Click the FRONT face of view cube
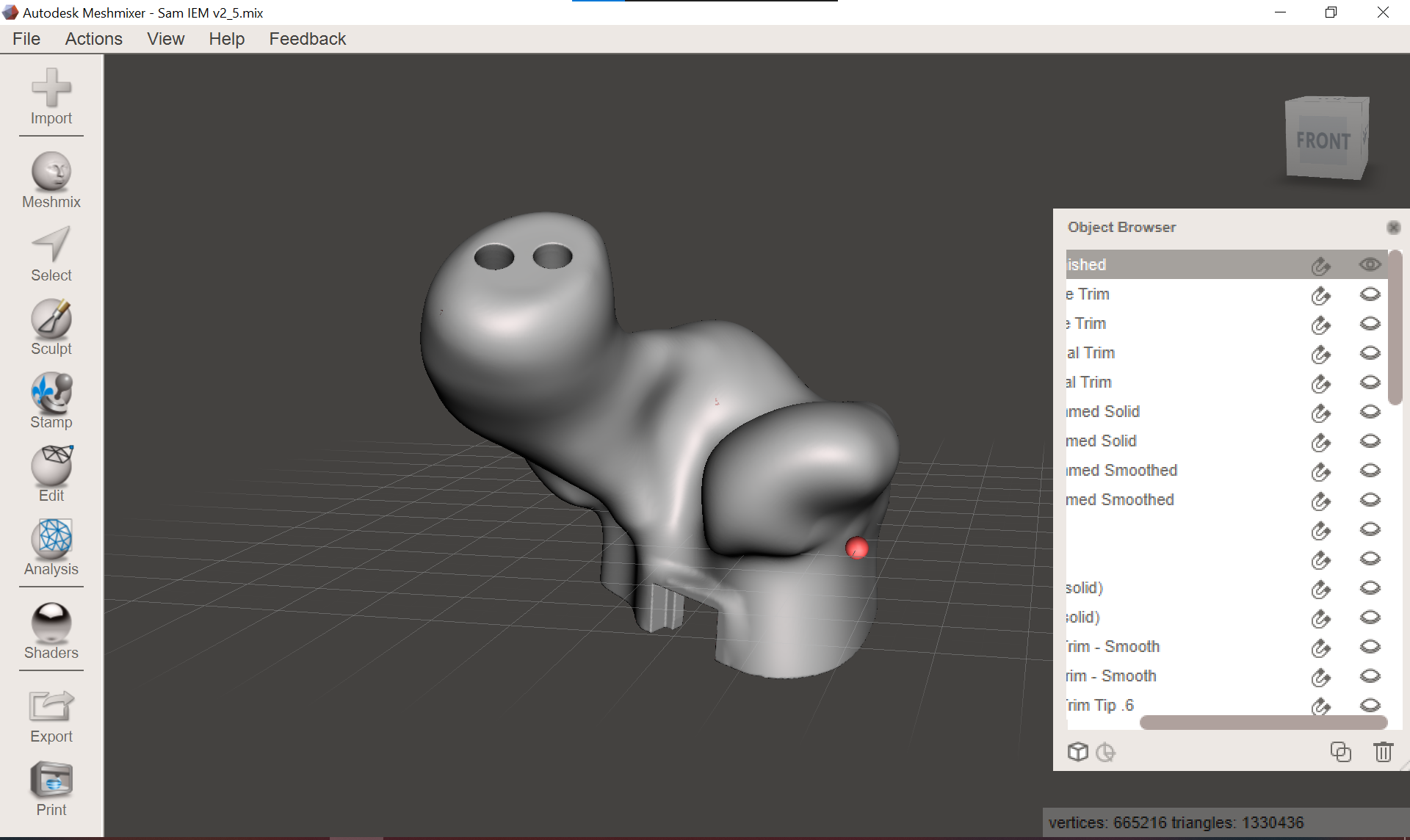The width and height of the screenshot is (1410, 840). coord(1323,141)
